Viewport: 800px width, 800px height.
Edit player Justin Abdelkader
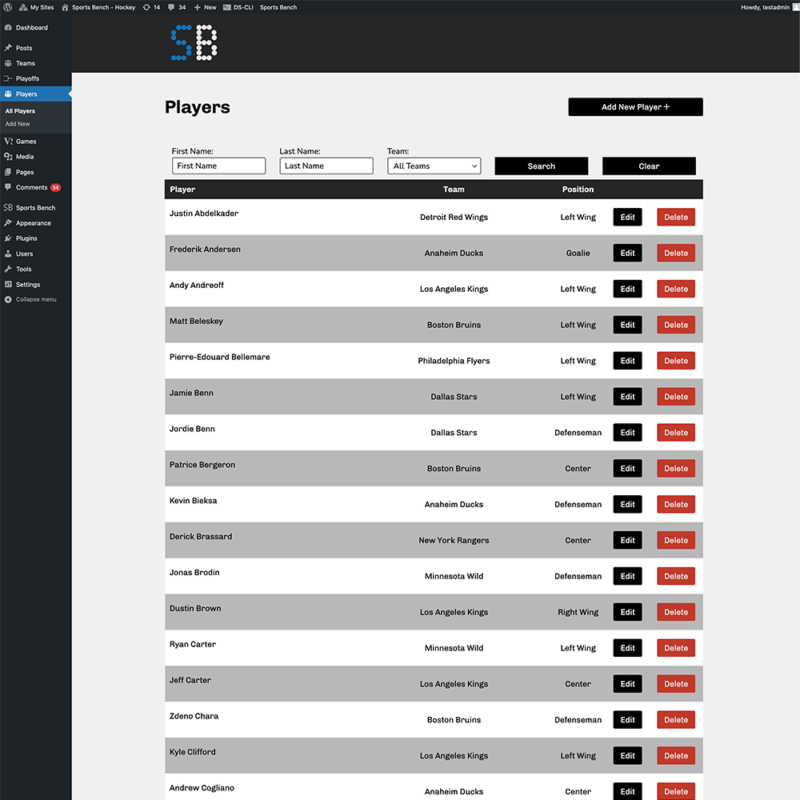[628, 217]
